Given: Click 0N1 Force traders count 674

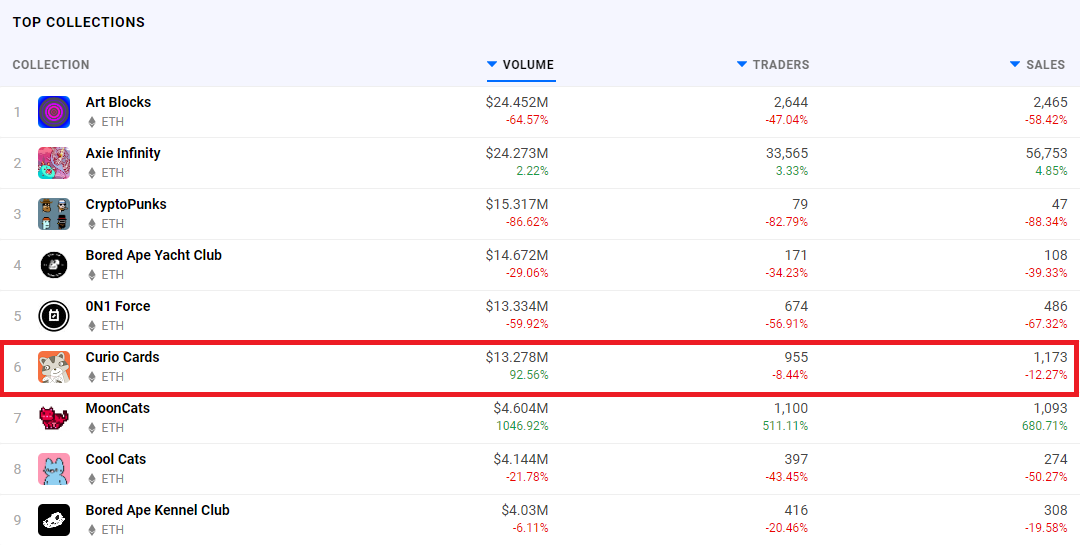Looking at the screenshot, I should click(x=796, y=307).
